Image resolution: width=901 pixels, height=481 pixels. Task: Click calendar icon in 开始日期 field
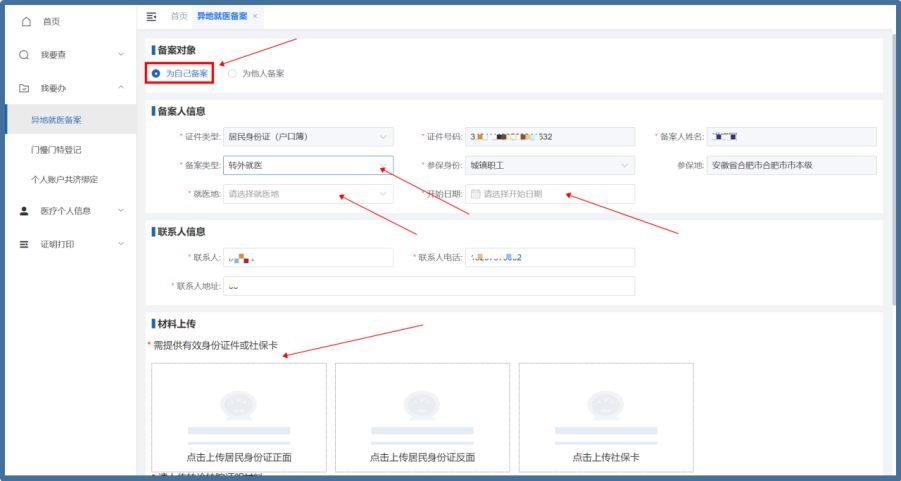point(476,194)
